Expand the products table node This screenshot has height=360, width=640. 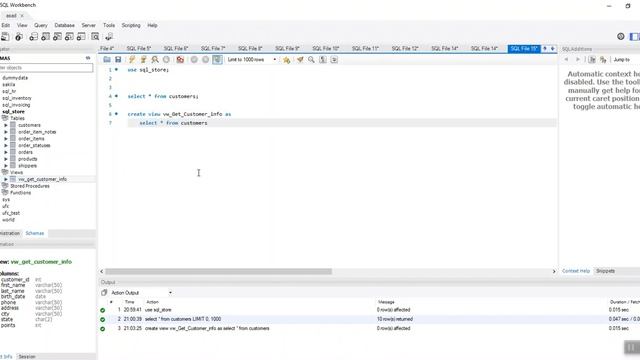[x=6, y=159]
